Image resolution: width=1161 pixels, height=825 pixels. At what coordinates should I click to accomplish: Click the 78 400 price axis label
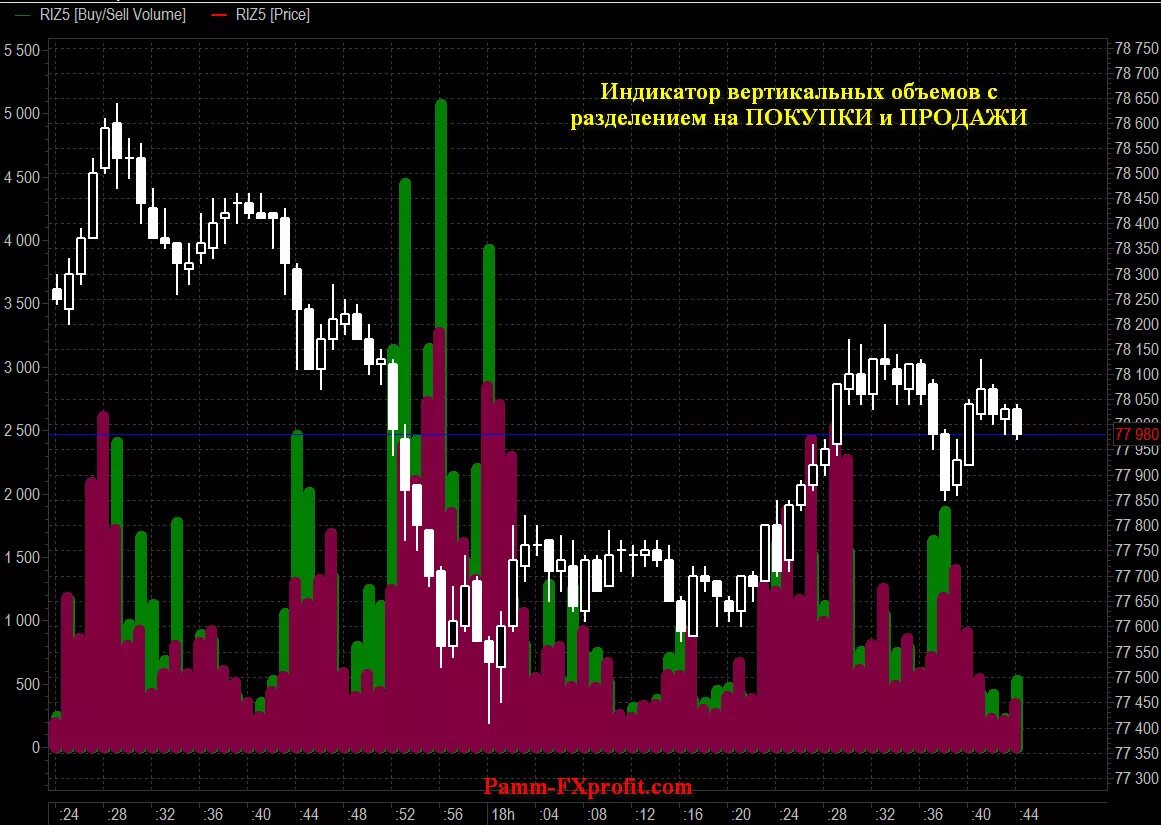[x=1137, y=223]
